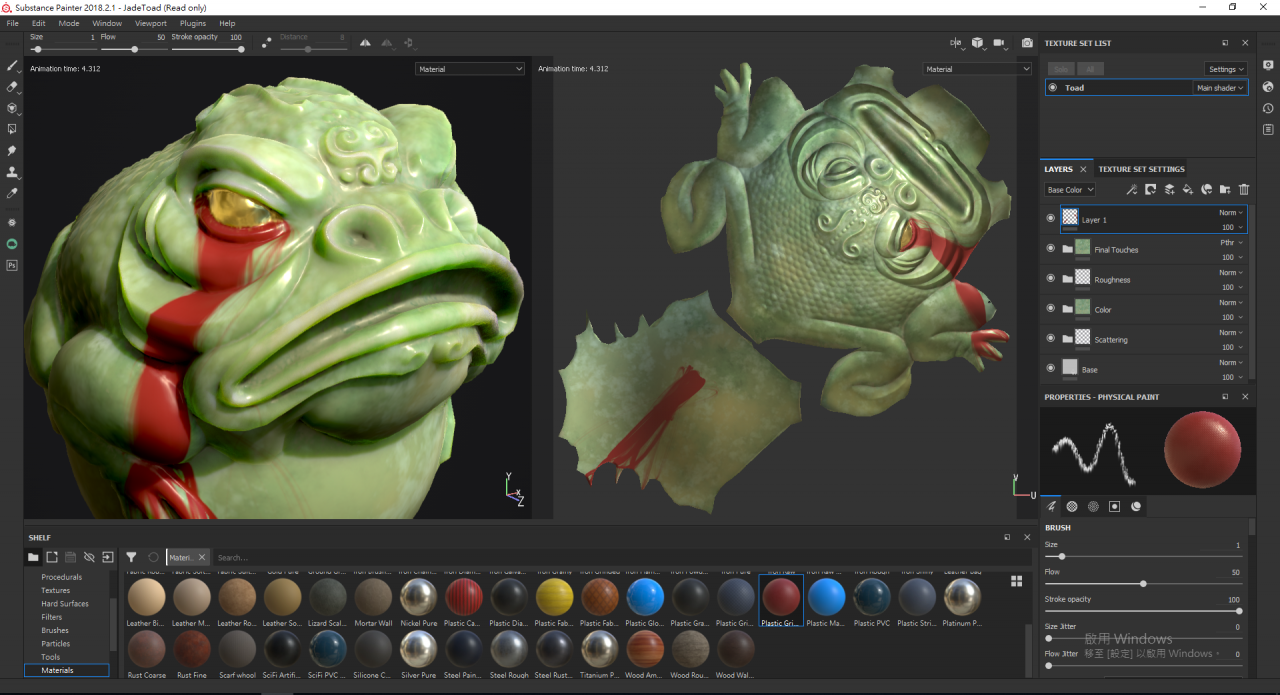Pick the Nickel Pure material thumbnail
The height and width of the screenshot is (695, 1280).
tap(418, 598)
